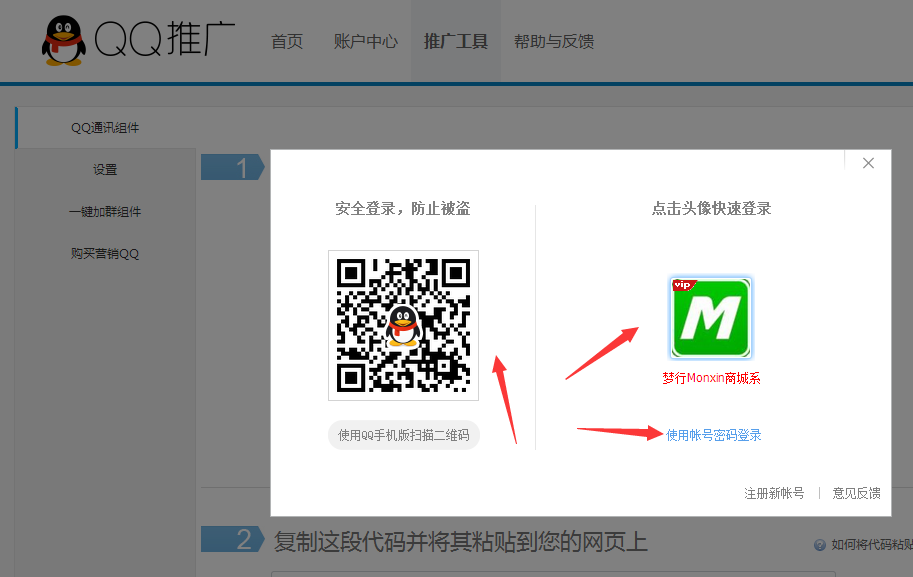913x577 pixels.
Task: Click 点击头像快速登录 heading
Action: pos(711,208)
